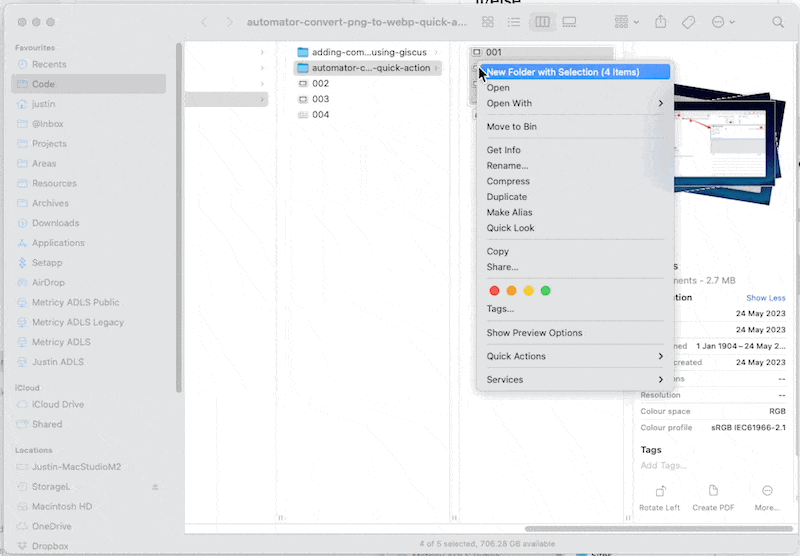800x556 pixels.
Task: Click Rotate Left quick action
Action: (x=660, y=498)
